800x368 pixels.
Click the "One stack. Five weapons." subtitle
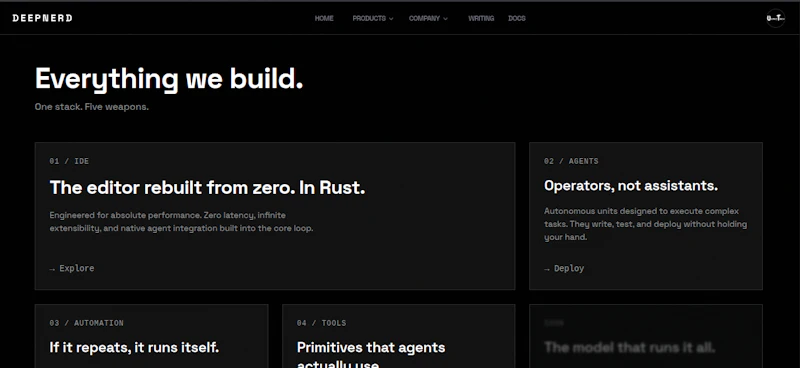click(x=92, y=107)
